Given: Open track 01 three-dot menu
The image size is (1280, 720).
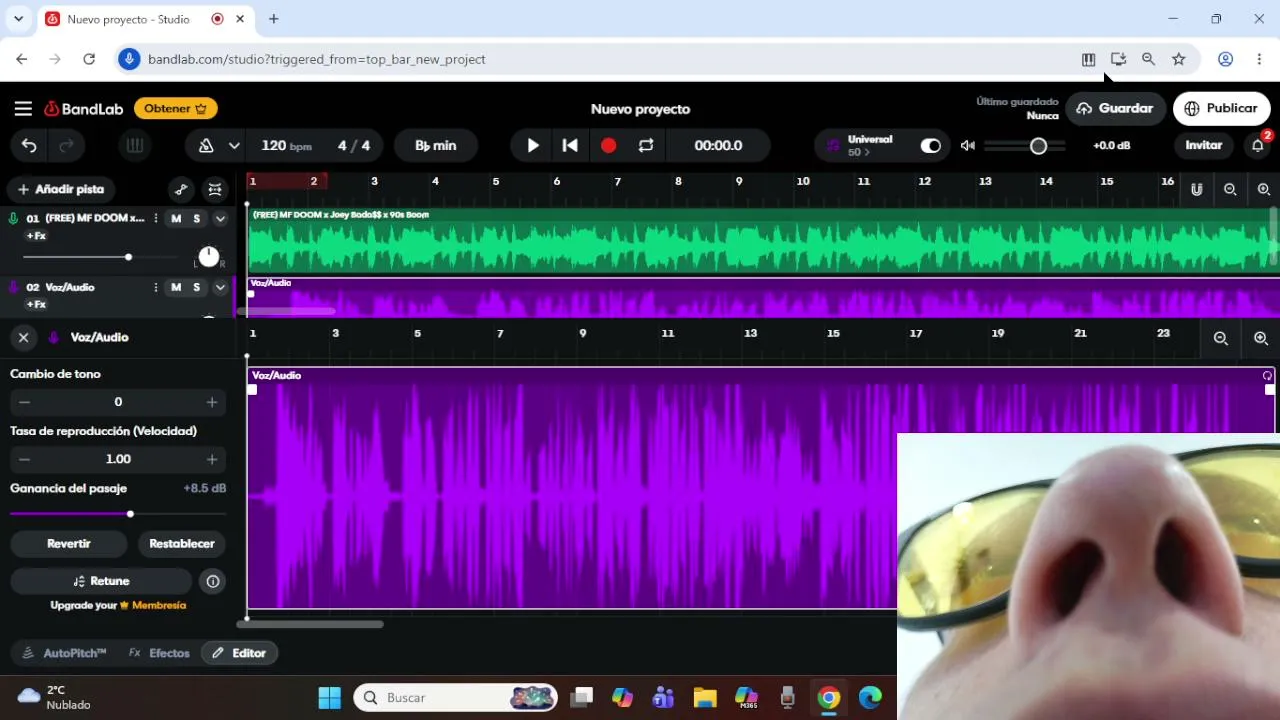Looking at the screenshot, I should 155,219.
